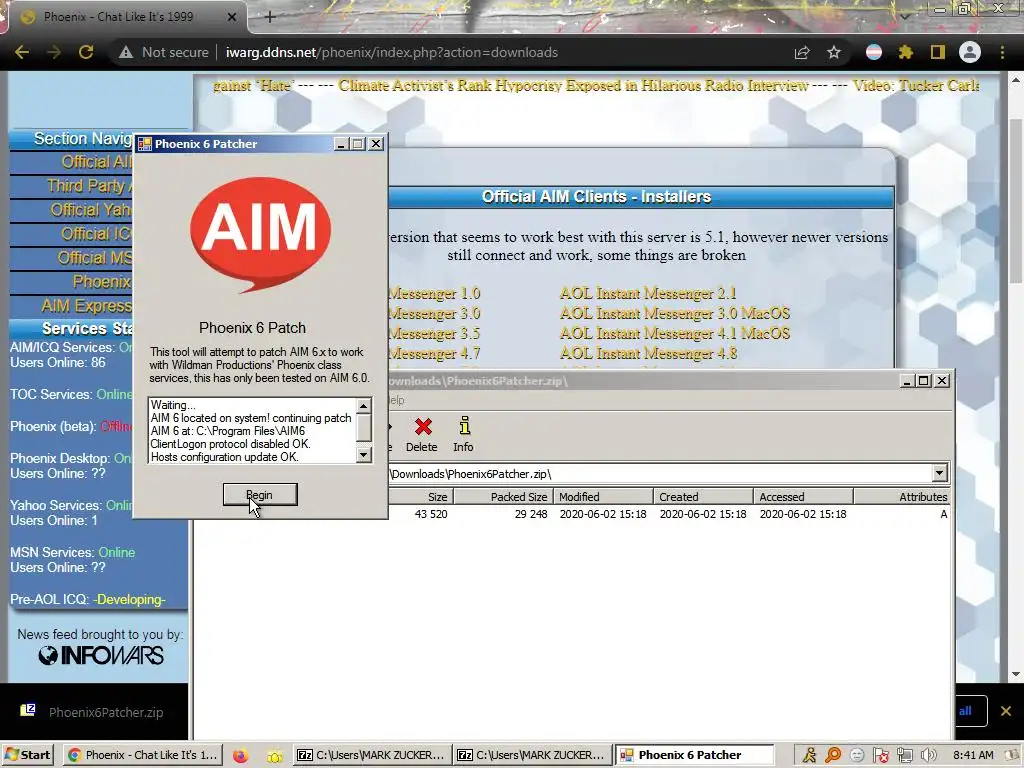Click the Chrome address bar URL
The width and height of the screenshot is (1024, 768).
tap(392, 52)
